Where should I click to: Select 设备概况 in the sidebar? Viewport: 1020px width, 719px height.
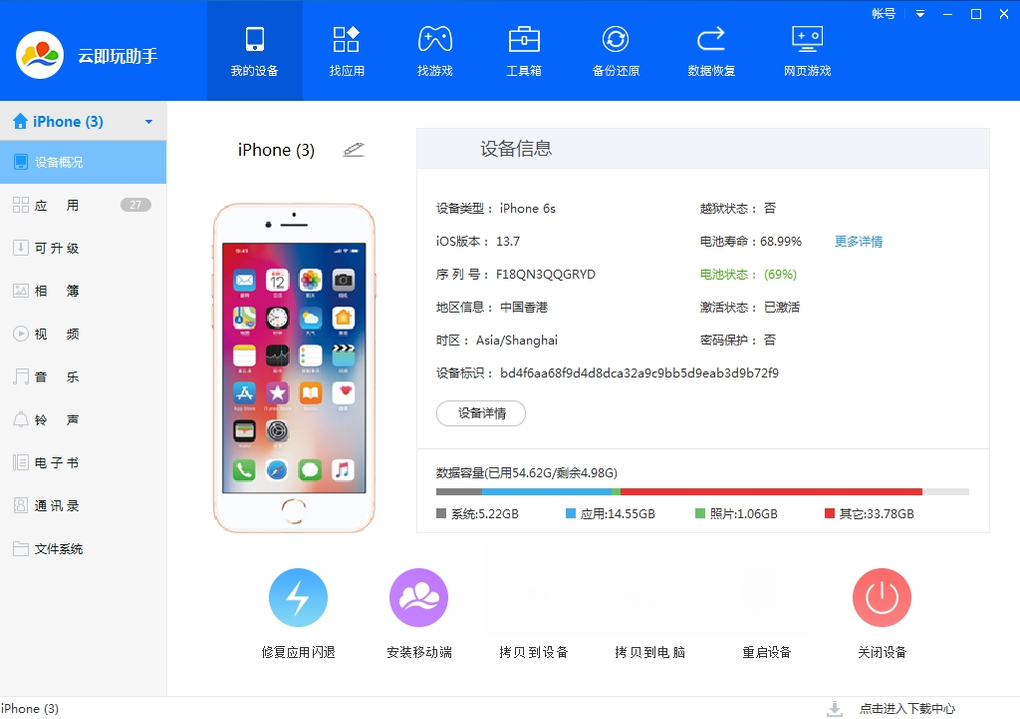pyautogui.click(x=83, y=162)
